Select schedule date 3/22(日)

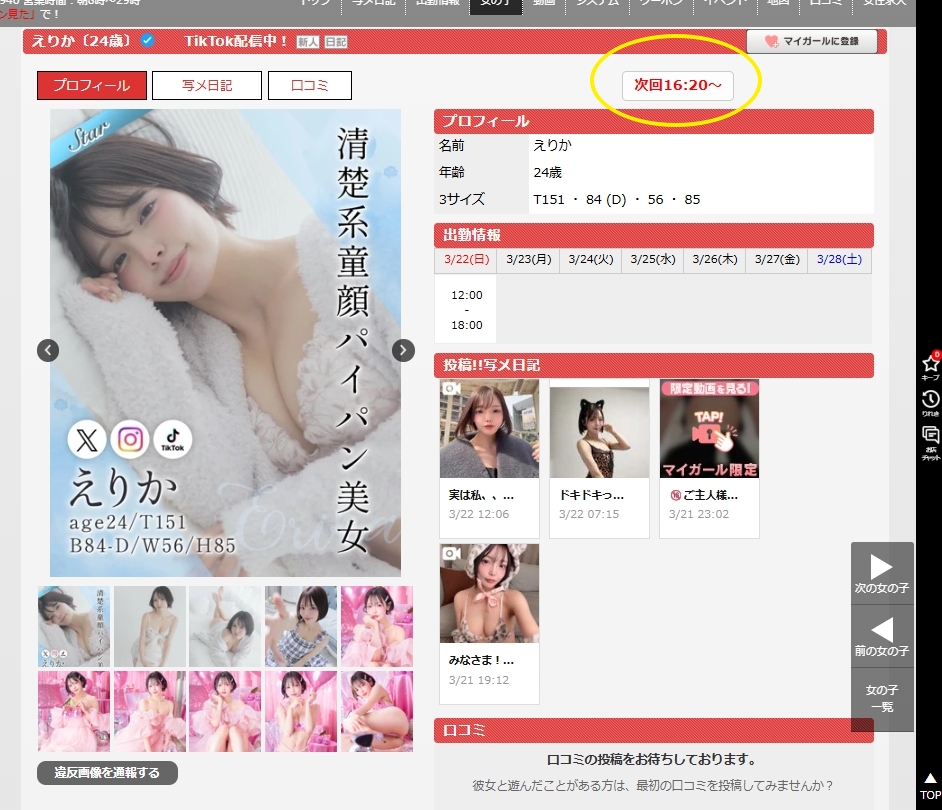coord(466,260)
